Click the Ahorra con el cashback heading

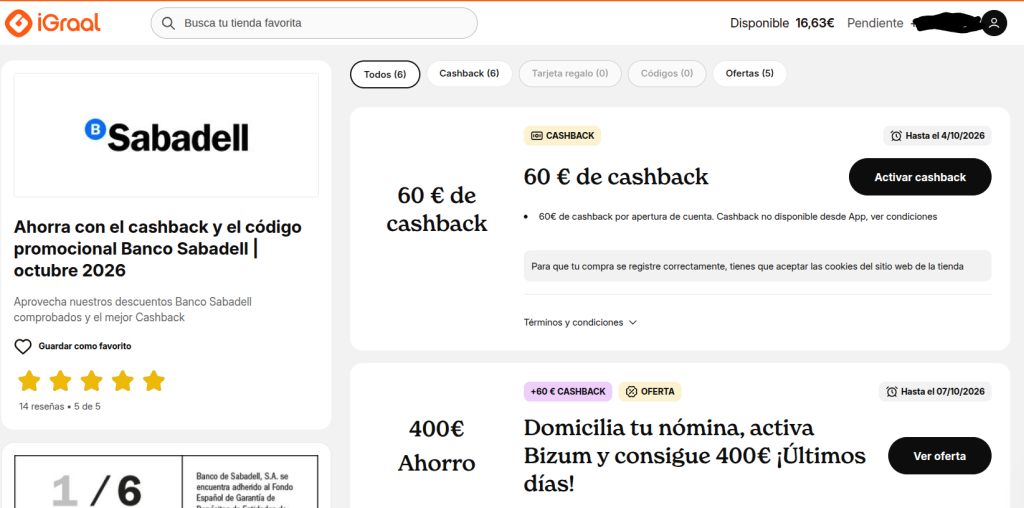pos(158,249)
